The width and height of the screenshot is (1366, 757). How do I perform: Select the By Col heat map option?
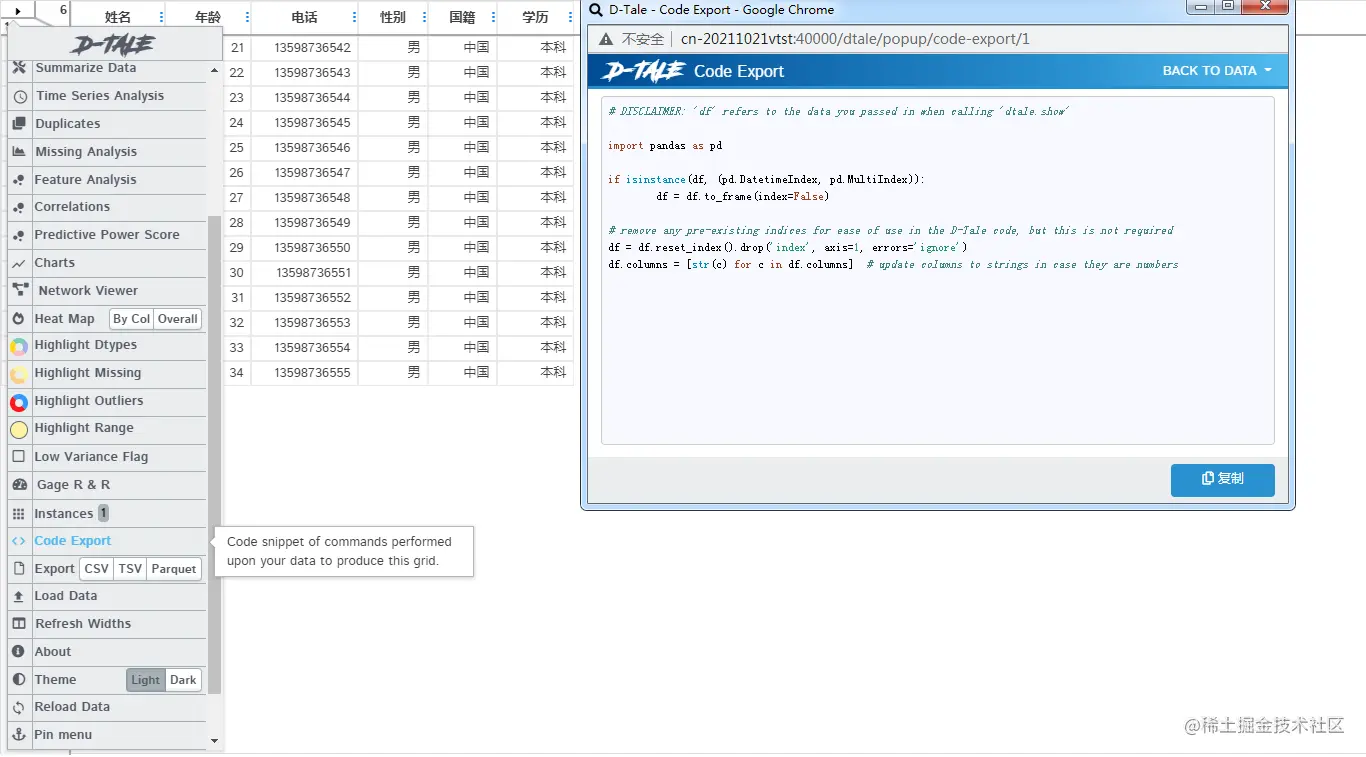[132, 319]
